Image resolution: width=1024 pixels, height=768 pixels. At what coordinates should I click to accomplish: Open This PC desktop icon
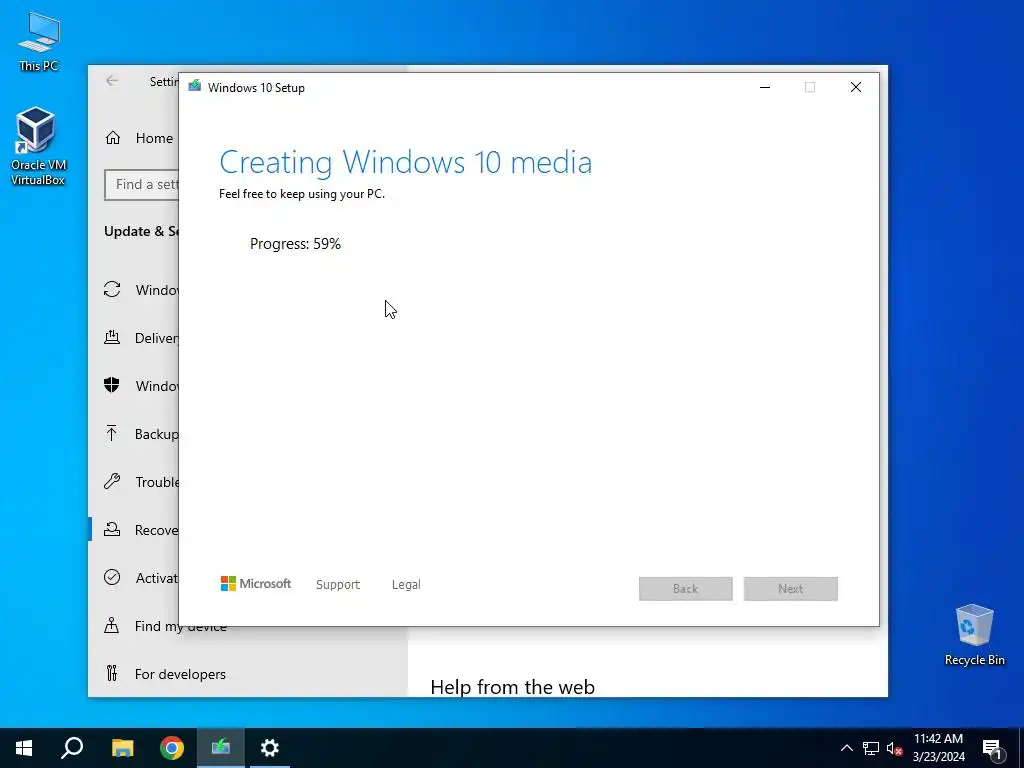tap(39, 40)
